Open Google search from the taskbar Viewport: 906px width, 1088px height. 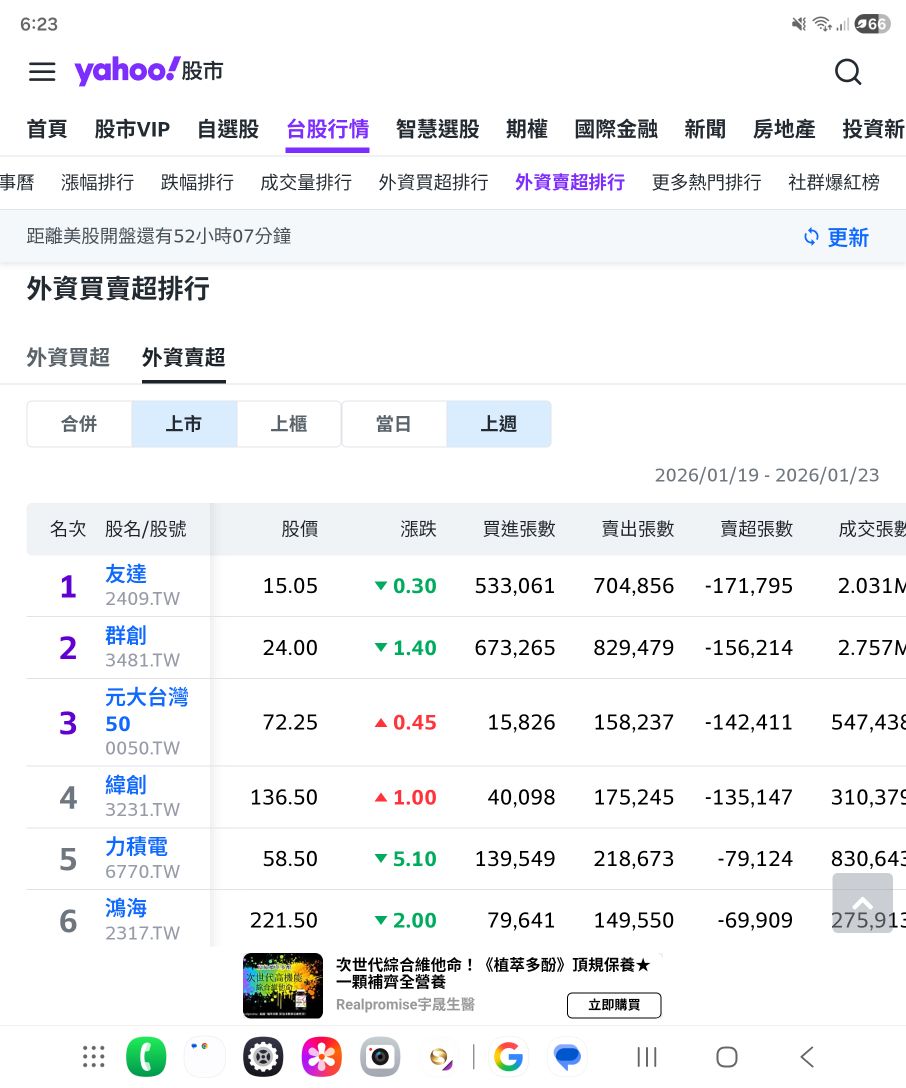point(508,1057)
